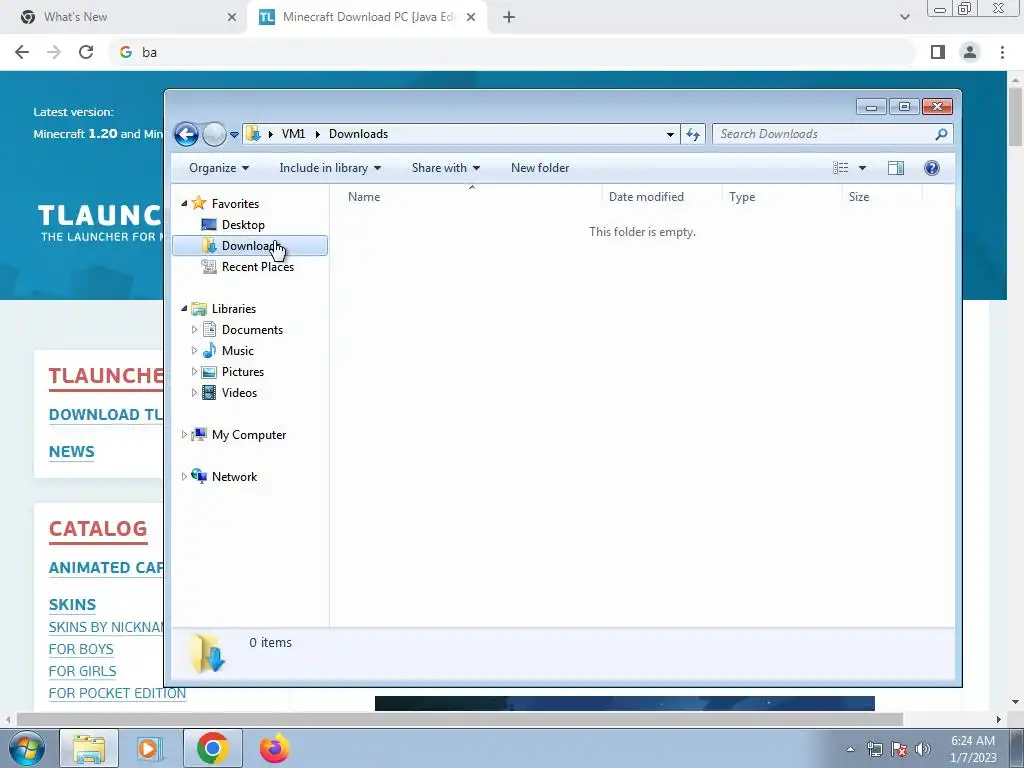
Task: Close the Minecraft Download PC tab
Action: (471, 17)
